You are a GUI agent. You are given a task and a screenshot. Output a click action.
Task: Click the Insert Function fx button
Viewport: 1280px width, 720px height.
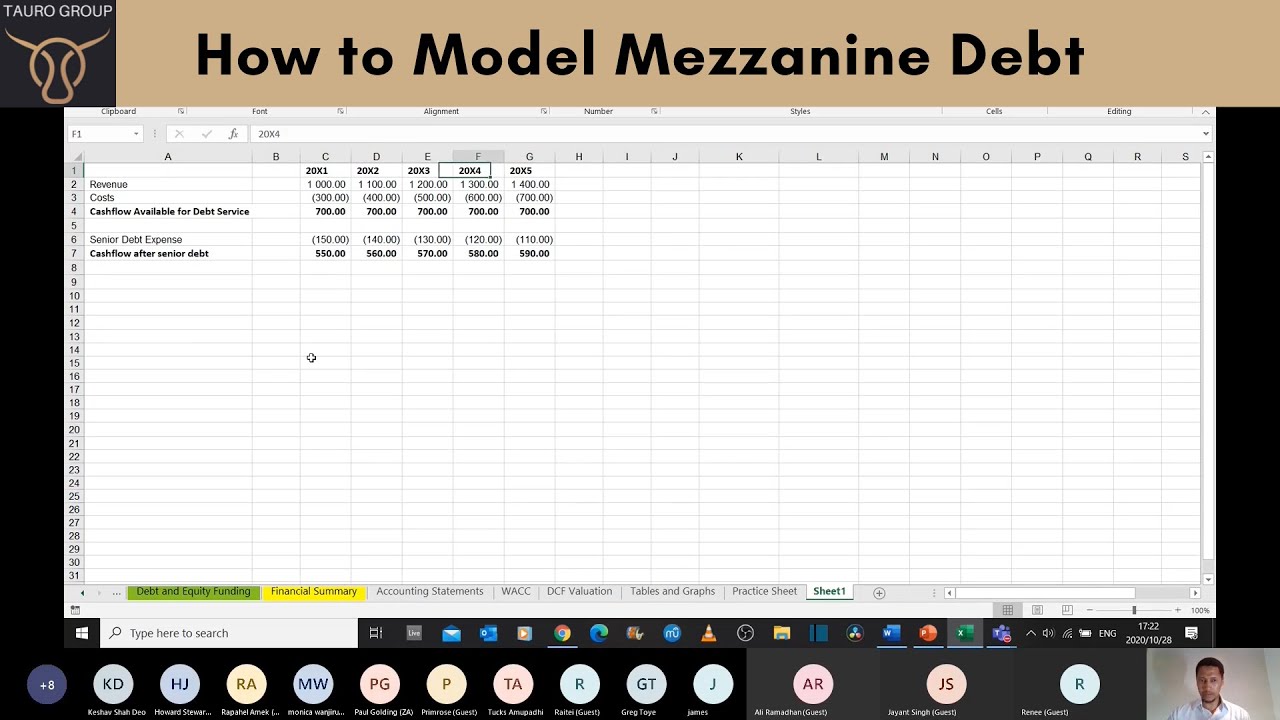coord(233,133)
